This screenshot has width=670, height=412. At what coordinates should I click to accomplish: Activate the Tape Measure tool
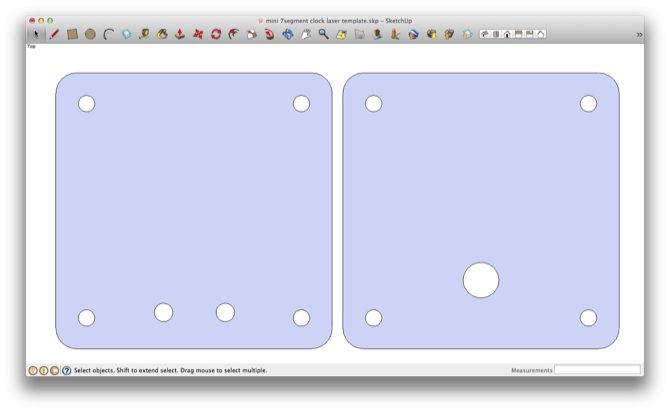144,34
